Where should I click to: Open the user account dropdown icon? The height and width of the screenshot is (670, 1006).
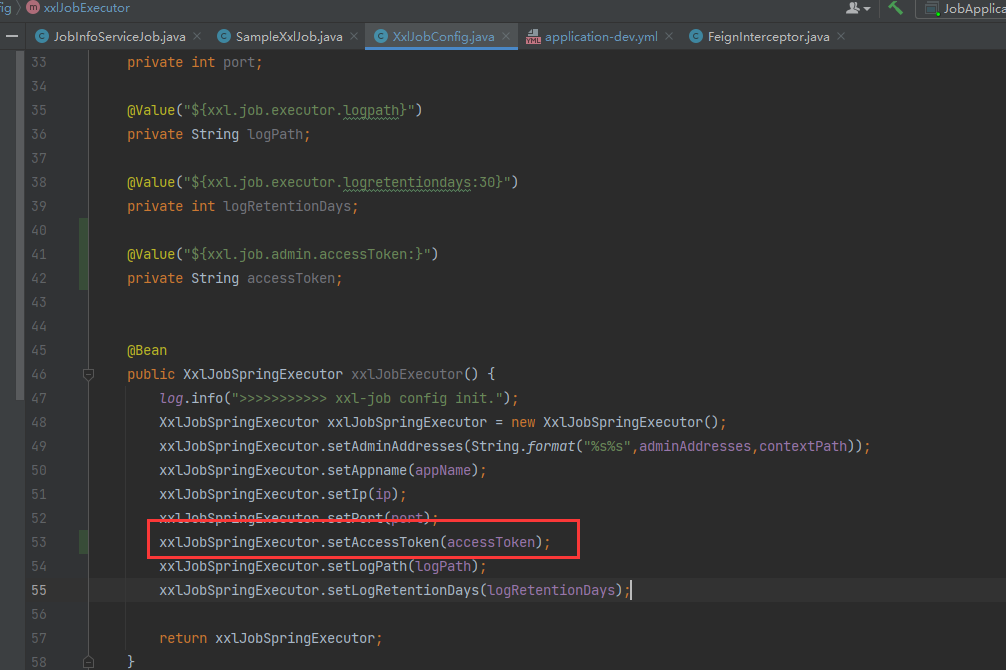(857, 8)
